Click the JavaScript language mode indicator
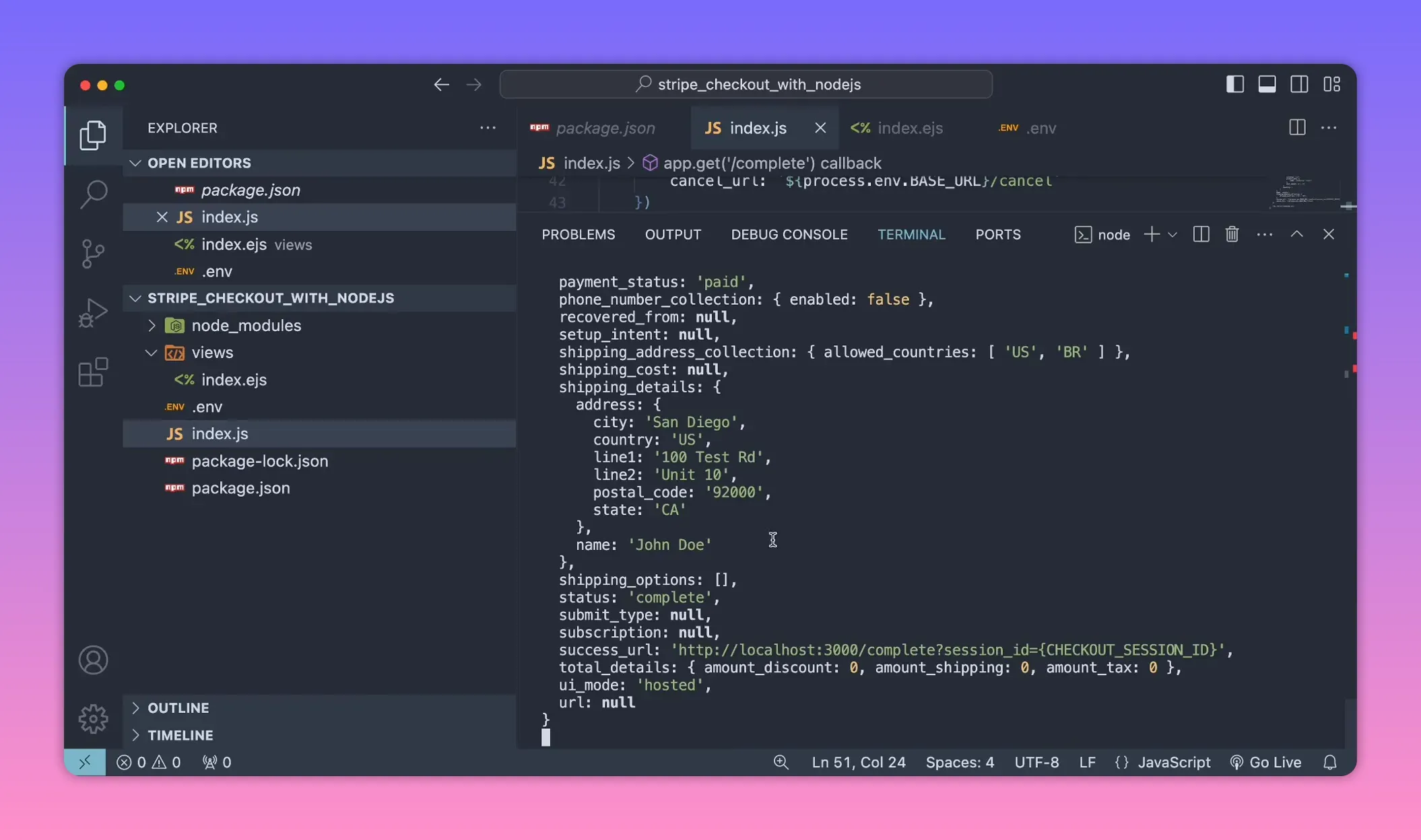The width and height of the screenshot is (1421, 840). 1173,762
